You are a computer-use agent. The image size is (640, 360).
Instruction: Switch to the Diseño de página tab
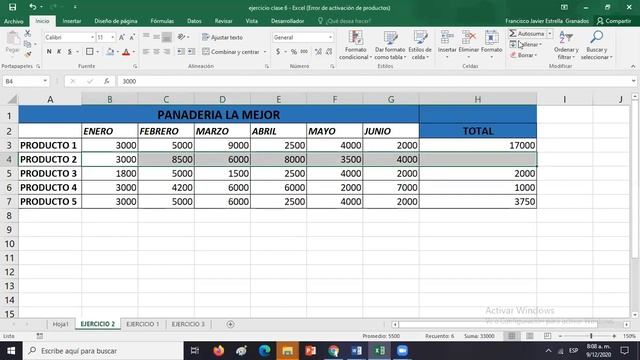pos(116,21)
